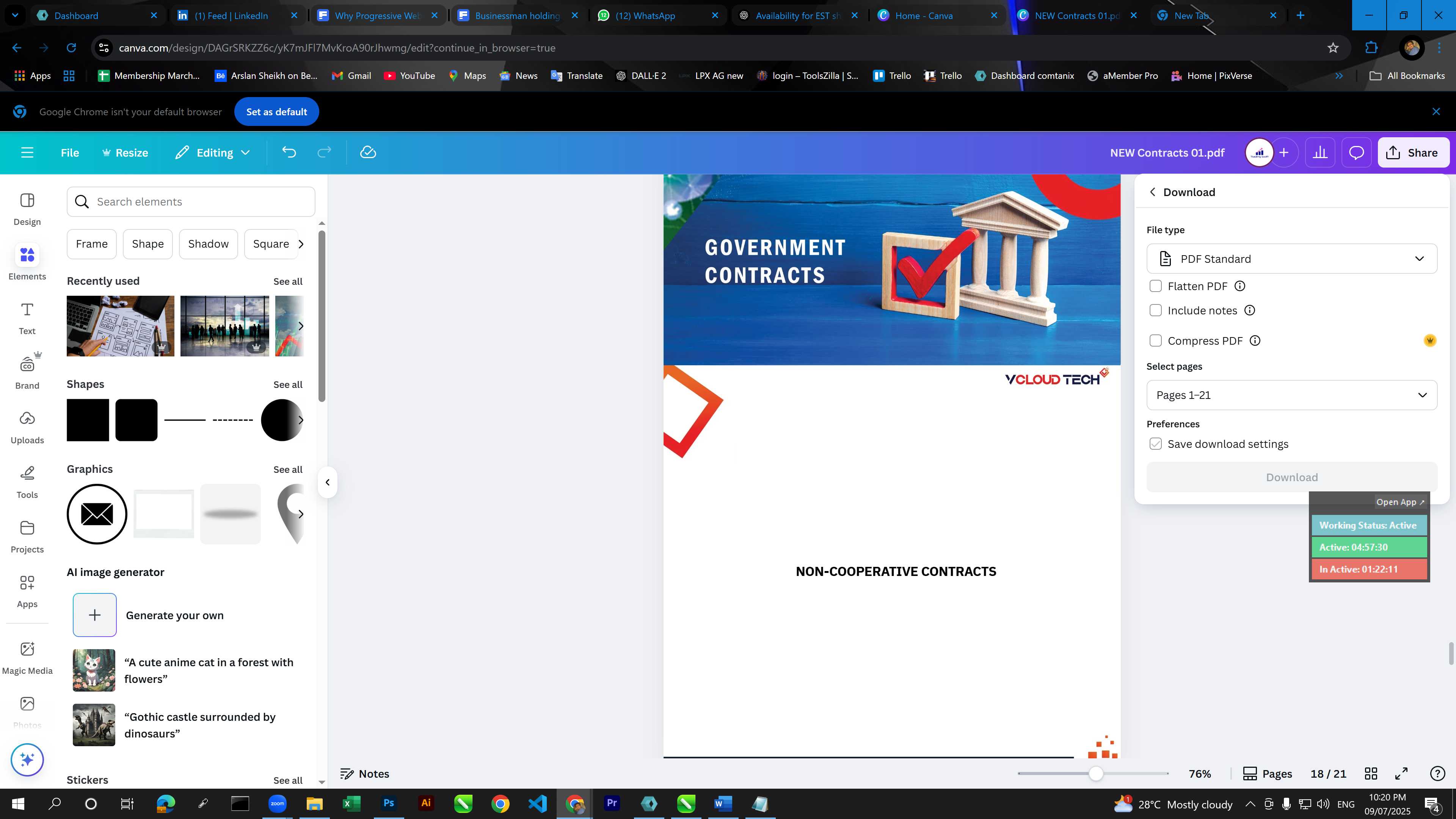Open the Design side panel
1456x819 pixels.
click(x=27, y=209)
